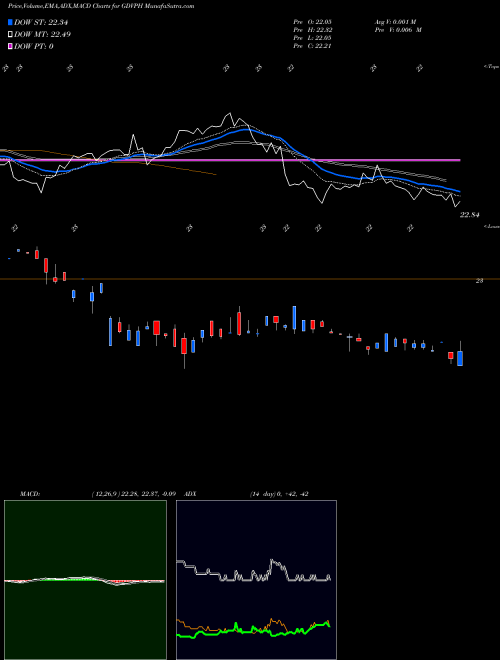Select the 'DOW MT: 22.49' legend text
Viewport: 500px width, 660px height.
pyautogui.click(x=42, y=35)
